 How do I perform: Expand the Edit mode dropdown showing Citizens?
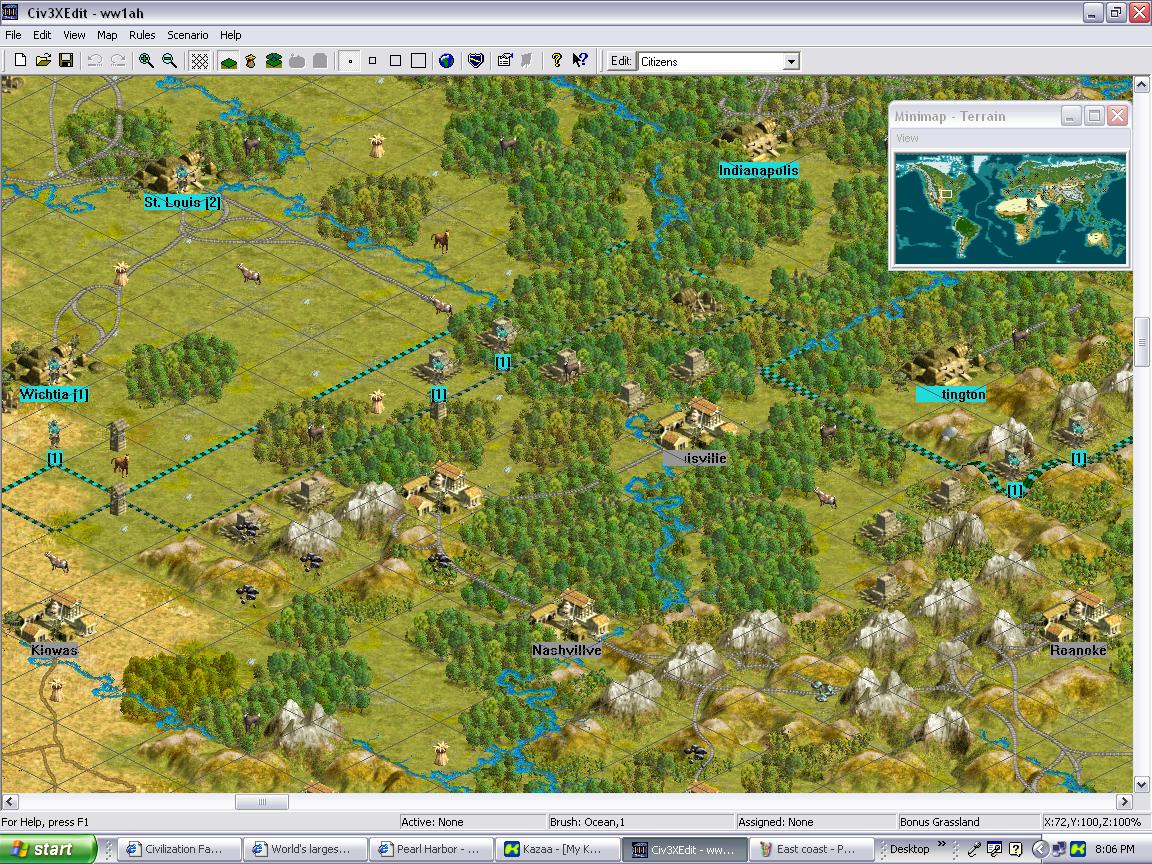pyautogui.click(x=791, y=62)
